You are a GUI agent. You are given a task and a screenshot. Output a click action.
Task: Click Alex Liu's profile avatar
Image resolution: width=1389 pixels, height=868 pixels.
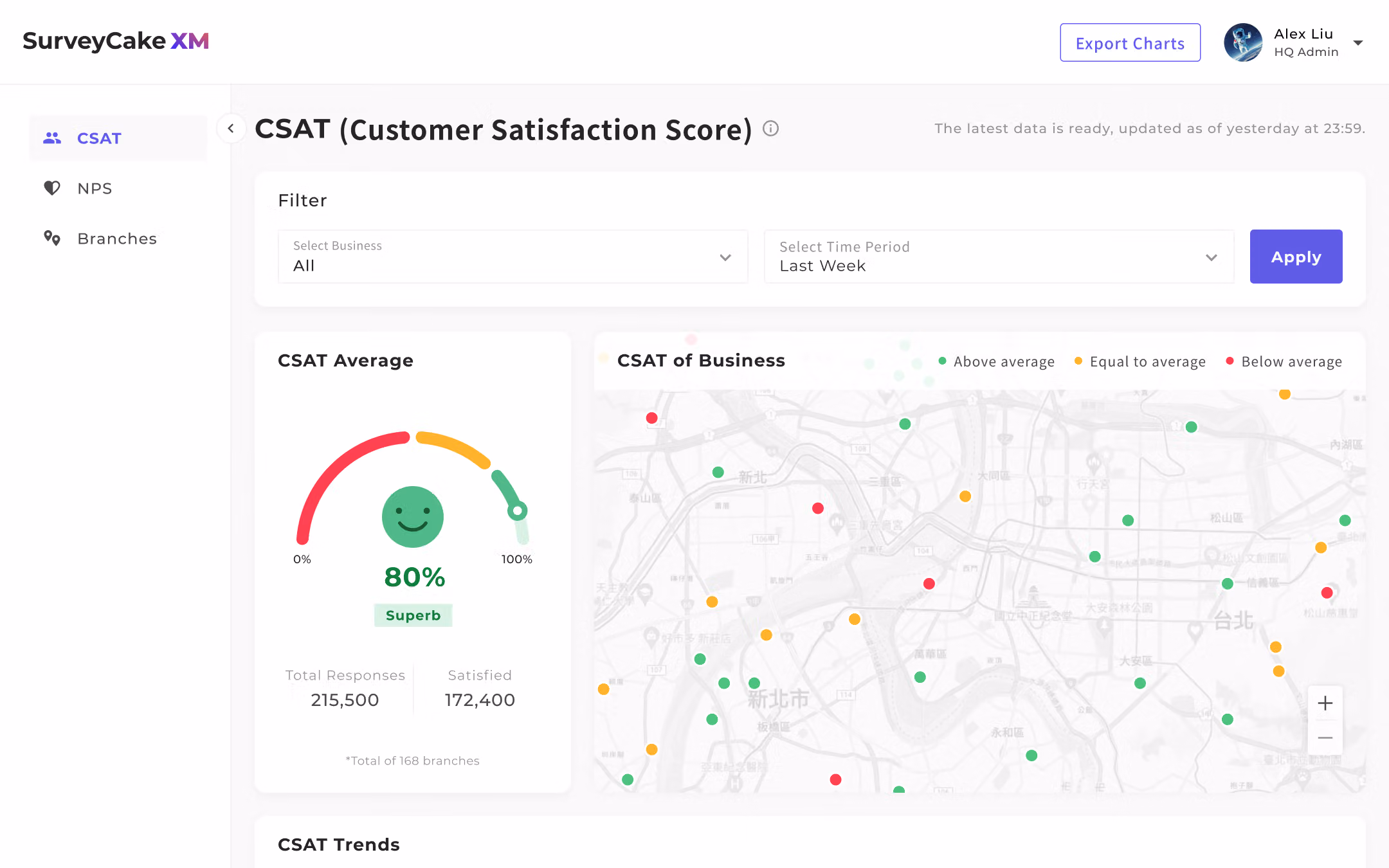(x=1243, y=42)
